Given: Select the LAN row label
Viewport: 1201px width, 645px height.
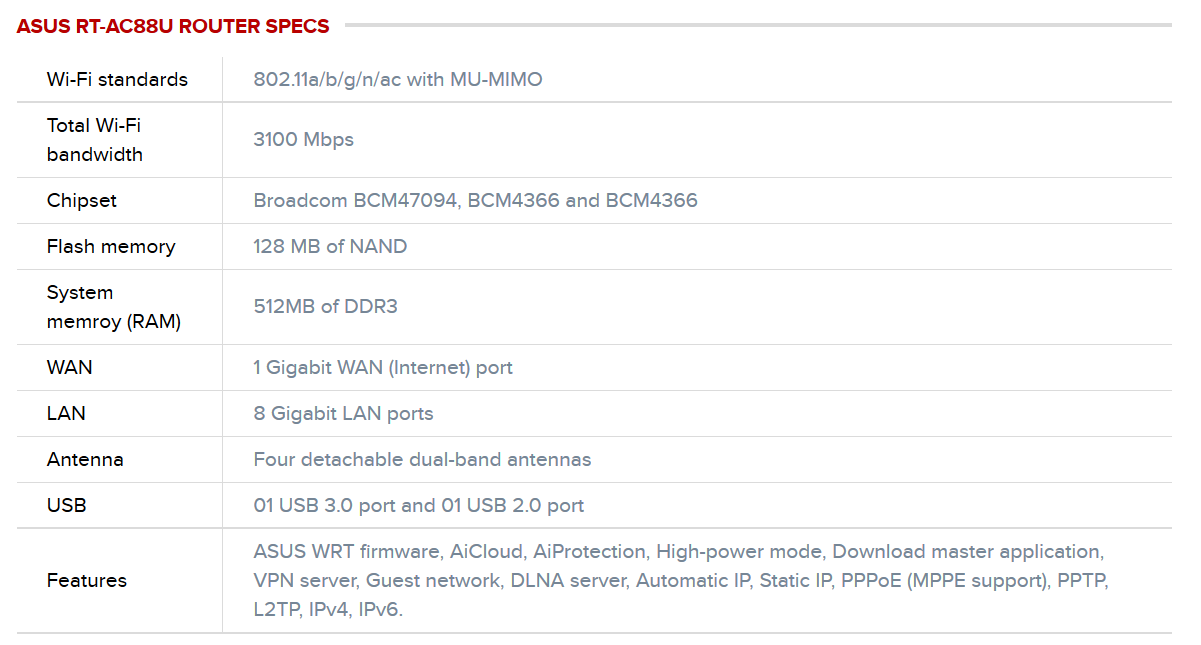Looking at the screenshot, I should point(66,413).
